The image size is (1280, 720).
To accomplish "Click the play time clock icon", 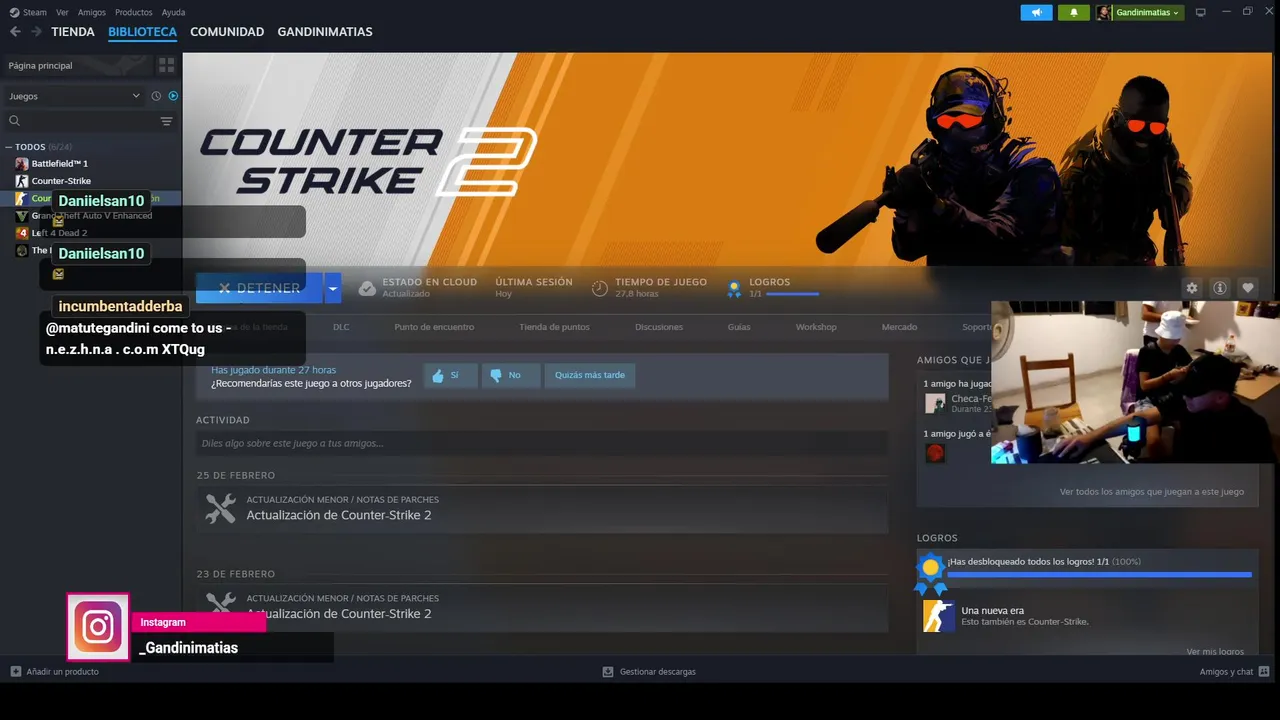I will coord(599,288).
